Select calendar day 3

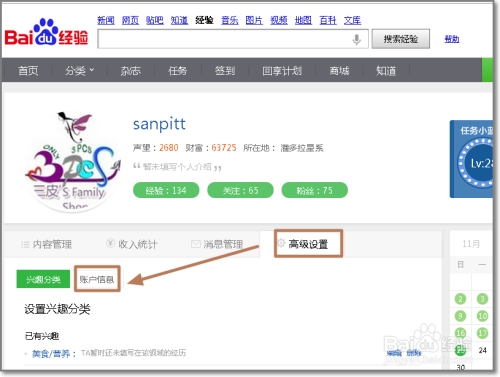pyautogui.click(x=482, y=299)
